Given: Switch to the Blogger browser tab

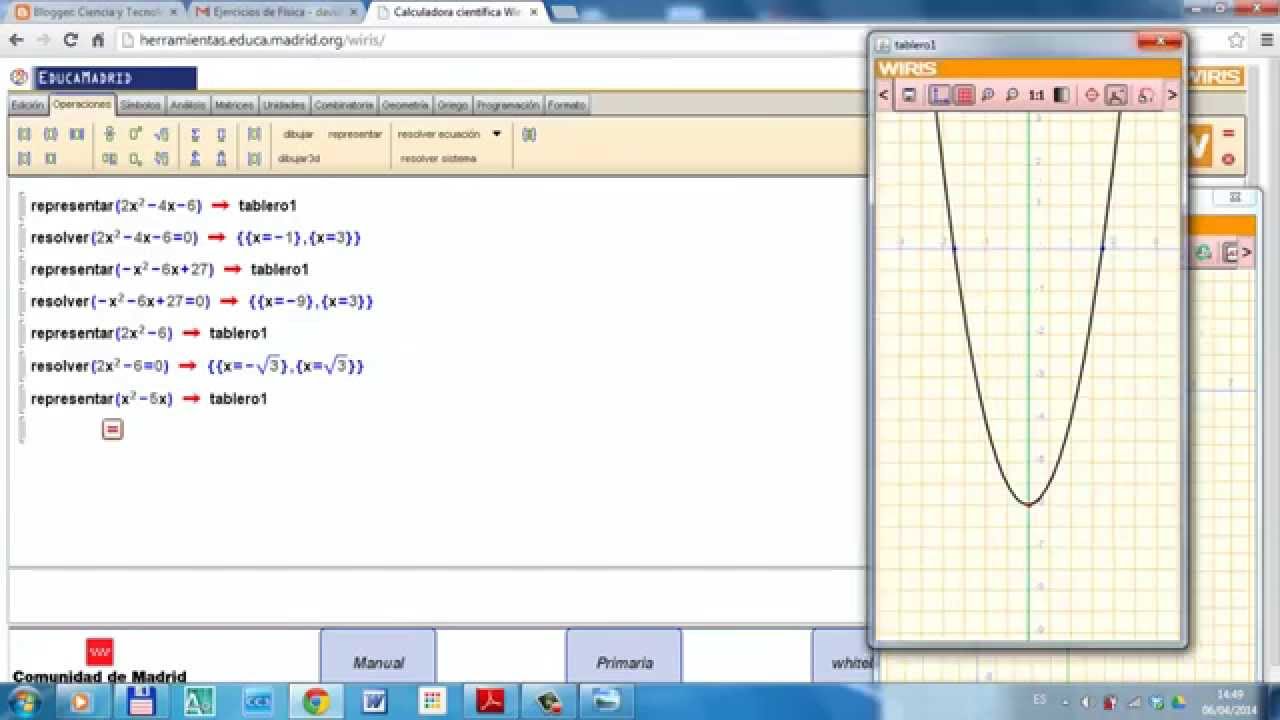Looking at the screenshot, I should tap(95, 12).
